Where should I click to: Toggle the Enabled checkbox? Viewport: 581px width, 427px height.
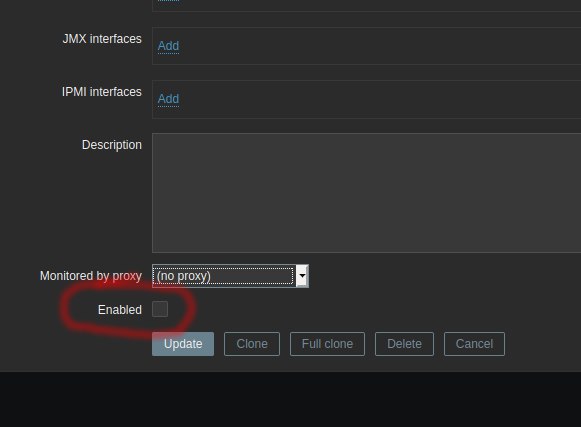(160, 309)
